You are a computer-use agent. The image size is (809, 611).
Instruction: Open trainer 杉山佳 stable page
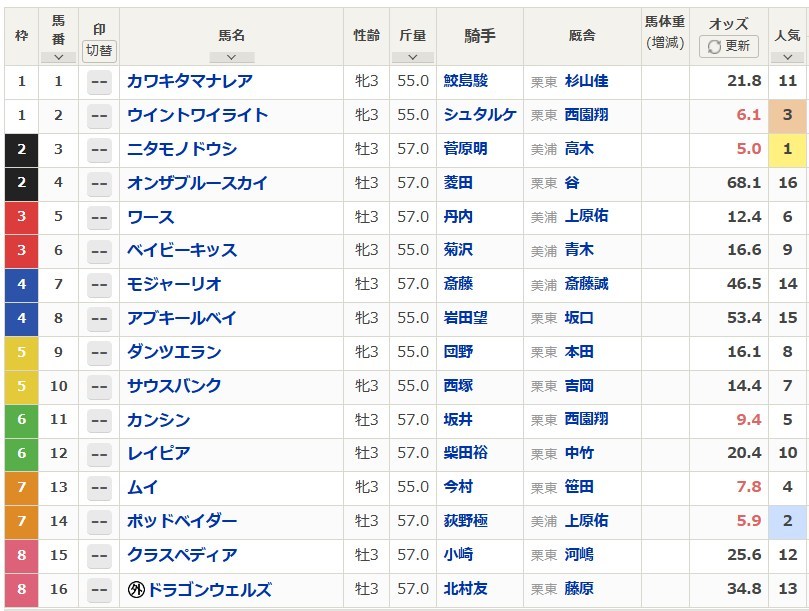point(586,82)
